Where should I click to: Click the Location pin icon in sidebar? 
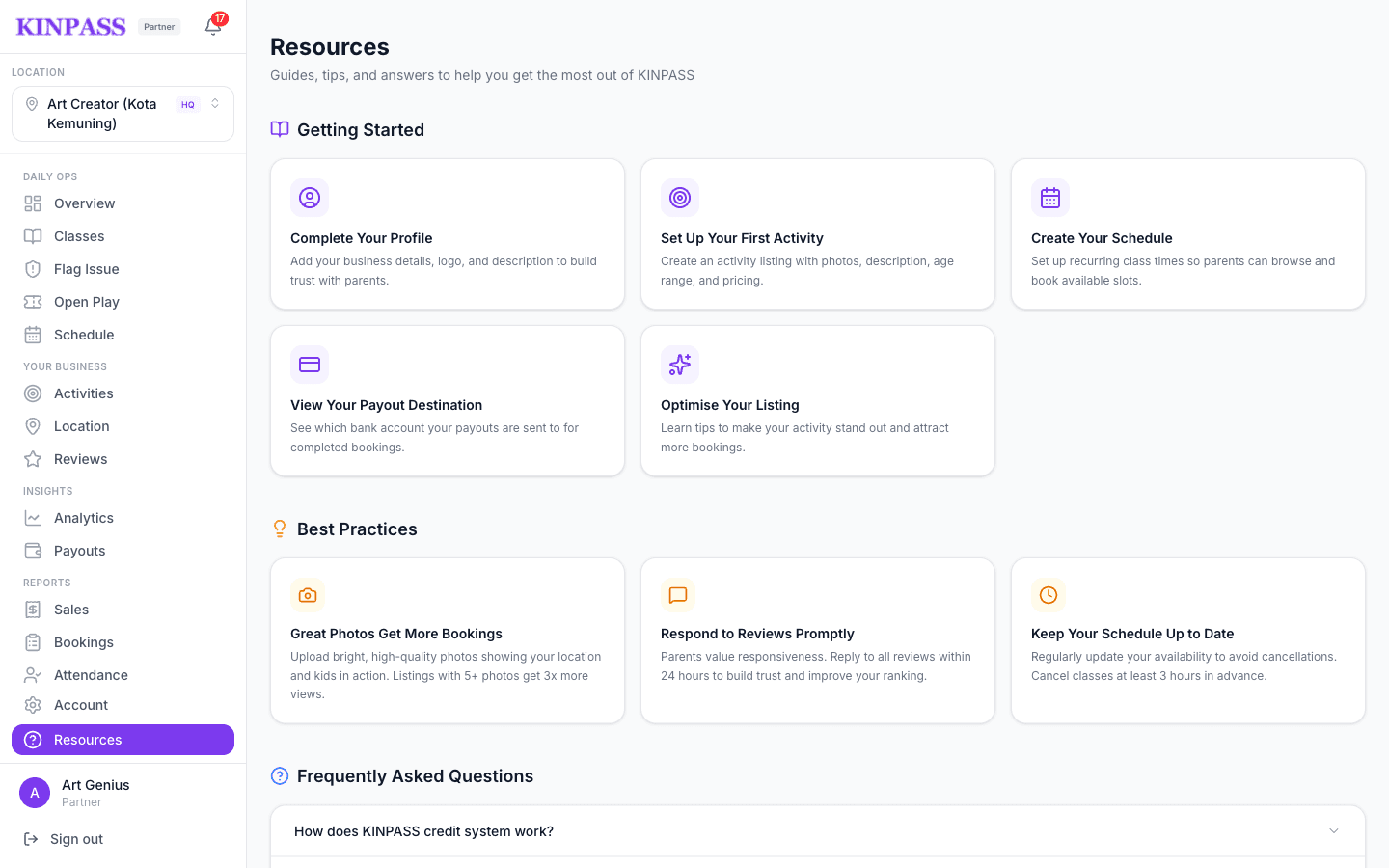(33, 426)
